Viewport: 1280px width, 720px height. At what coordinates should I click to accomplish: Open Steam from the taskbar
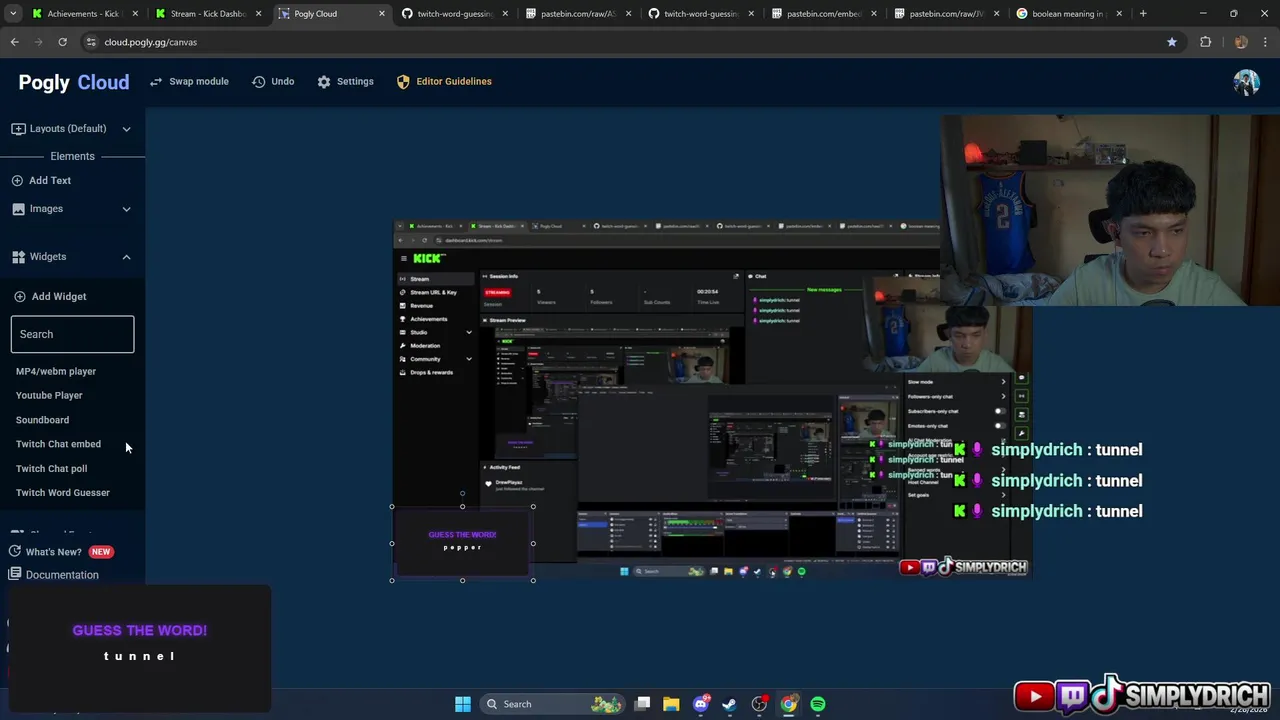(x=730, y=704)
